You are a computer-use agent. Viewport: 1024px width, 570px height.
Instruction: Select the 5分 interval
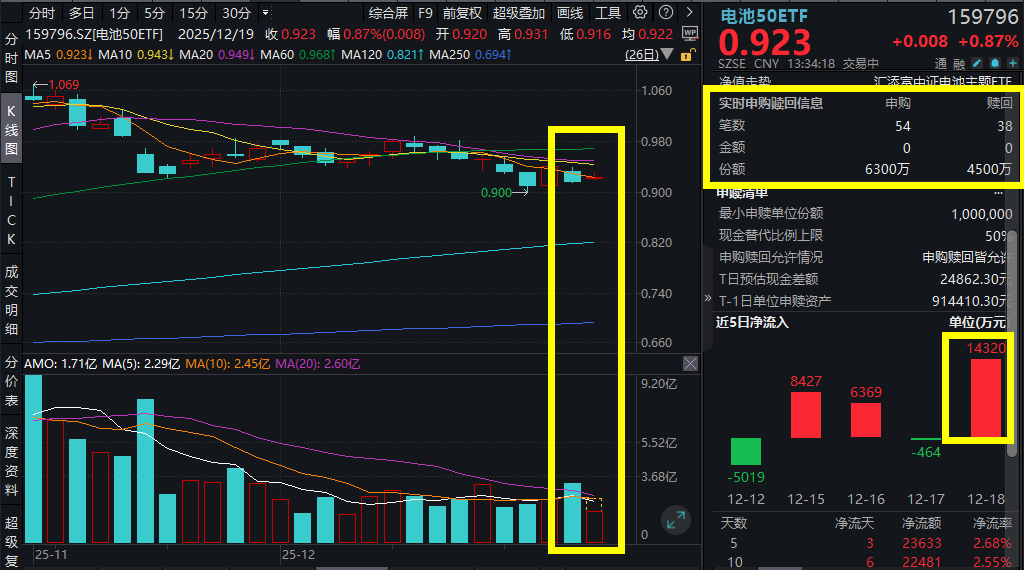click(154, 13)
